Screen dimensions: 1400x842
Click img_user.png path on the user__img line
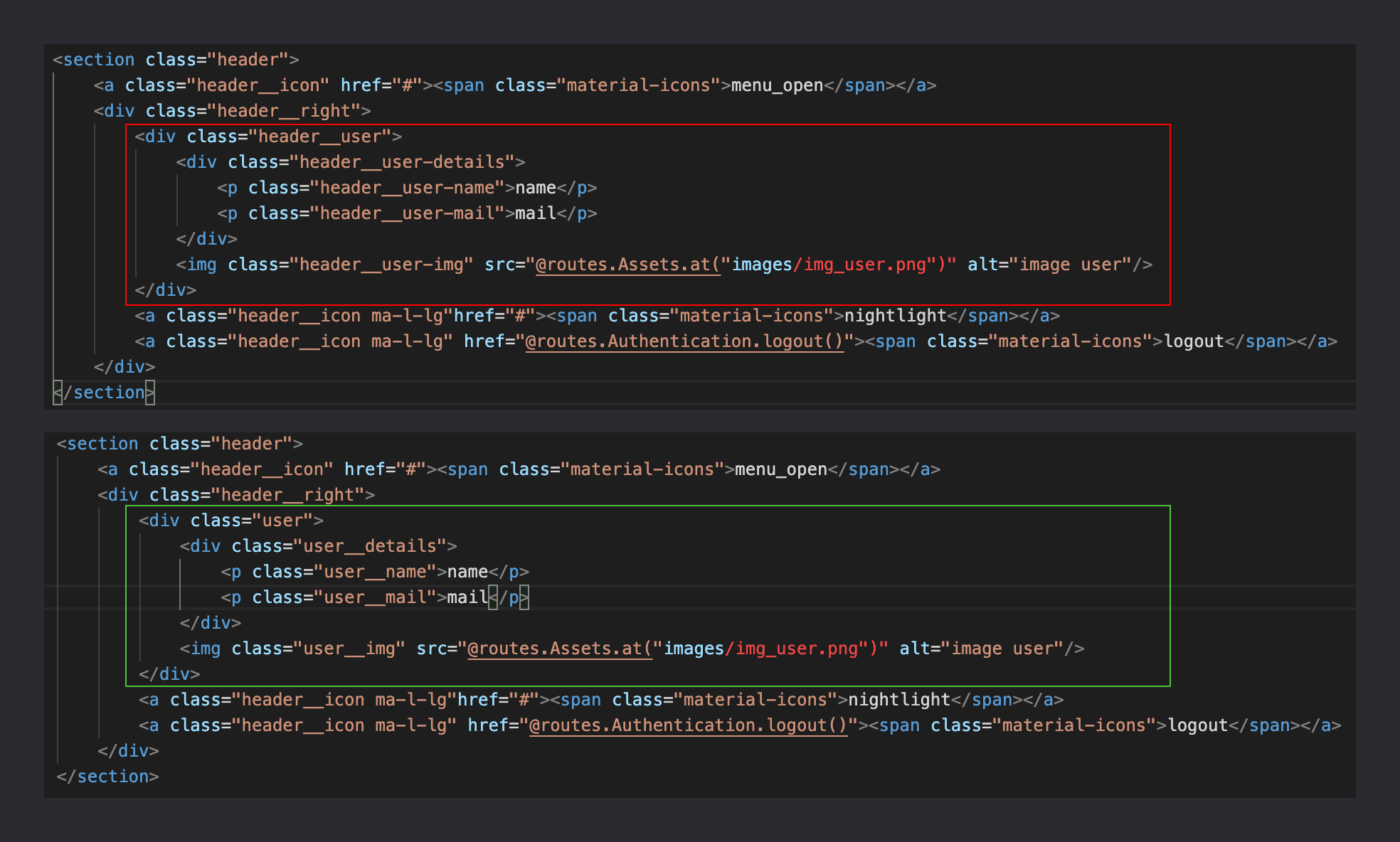click(797, 649)
